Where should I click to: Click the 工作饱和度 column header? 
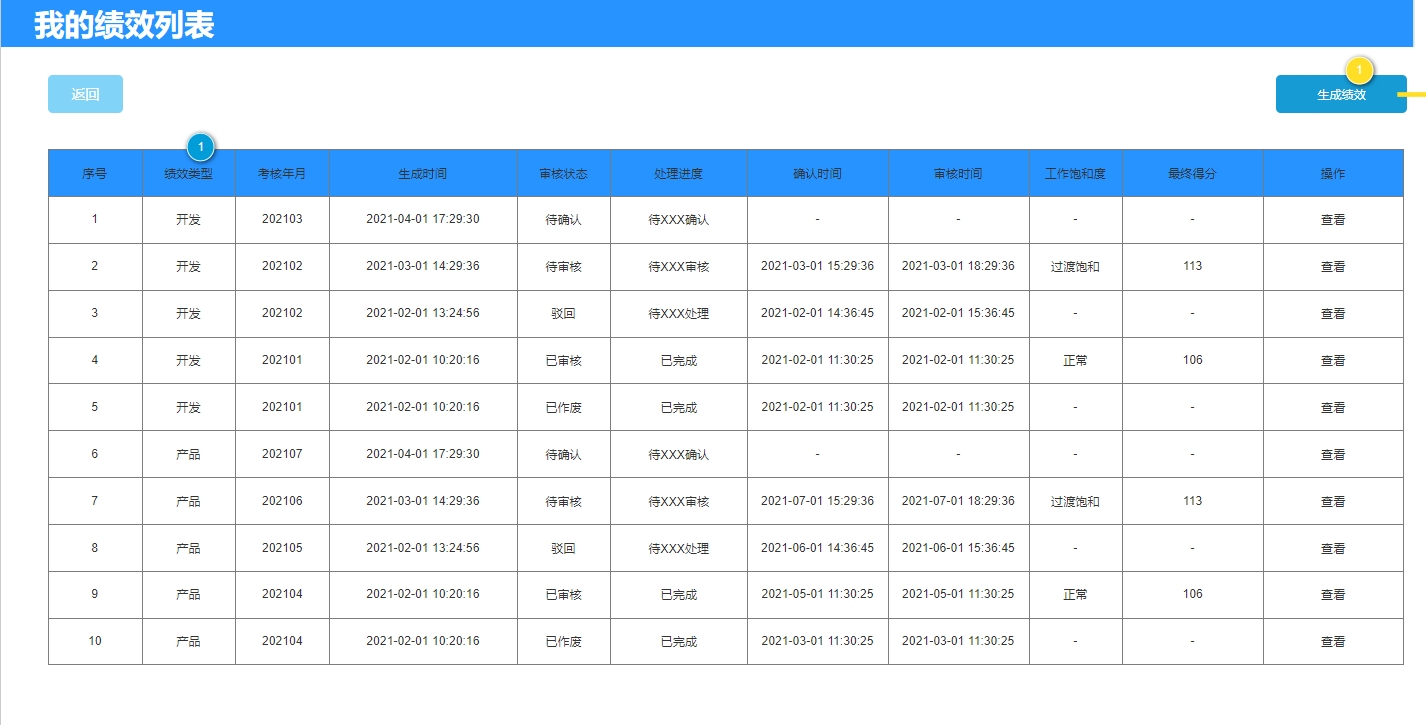pos(1076,174)
